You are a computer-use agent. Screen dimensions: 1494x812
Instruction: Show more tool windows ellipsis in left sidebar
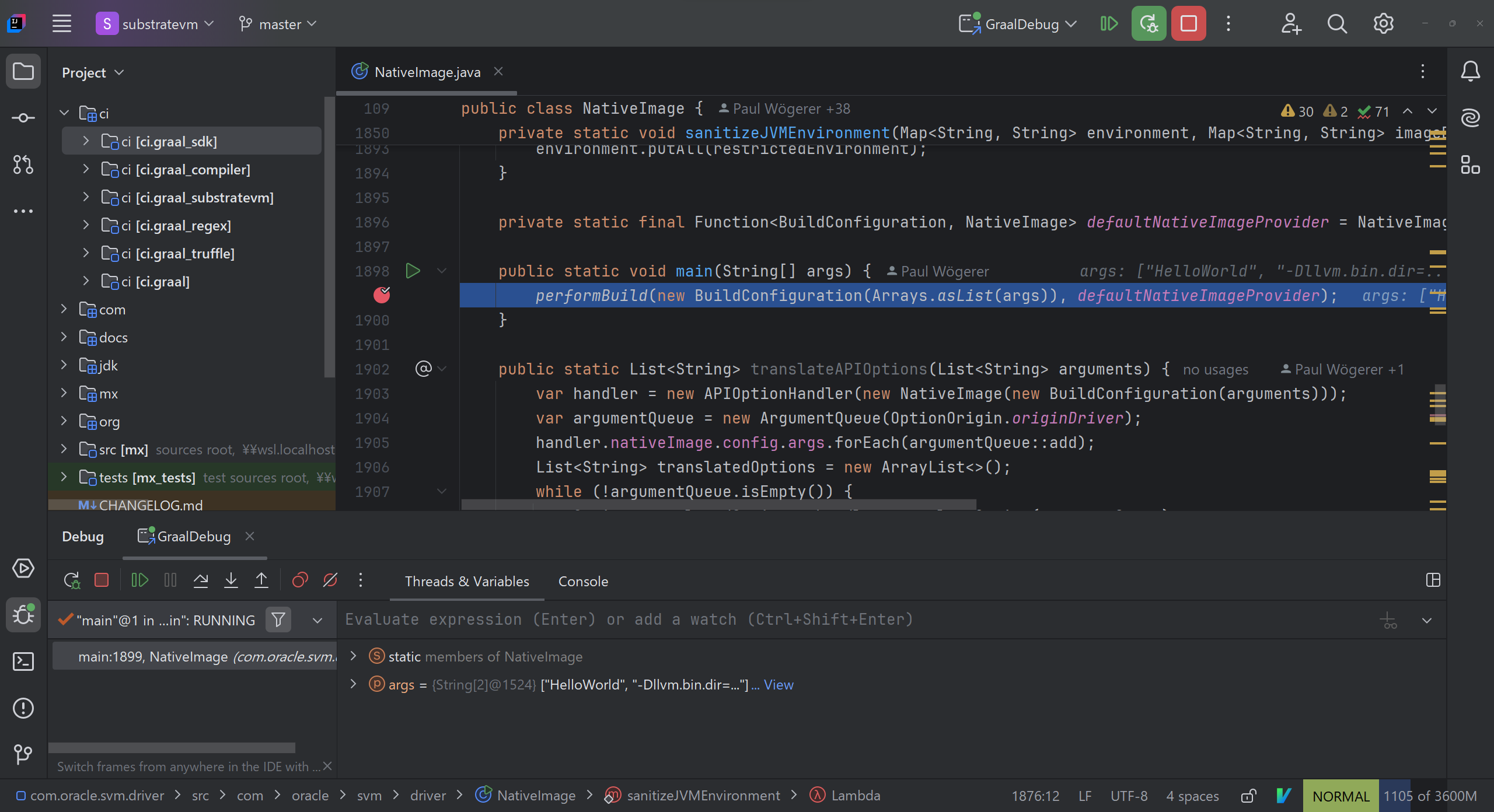point(23,211)
